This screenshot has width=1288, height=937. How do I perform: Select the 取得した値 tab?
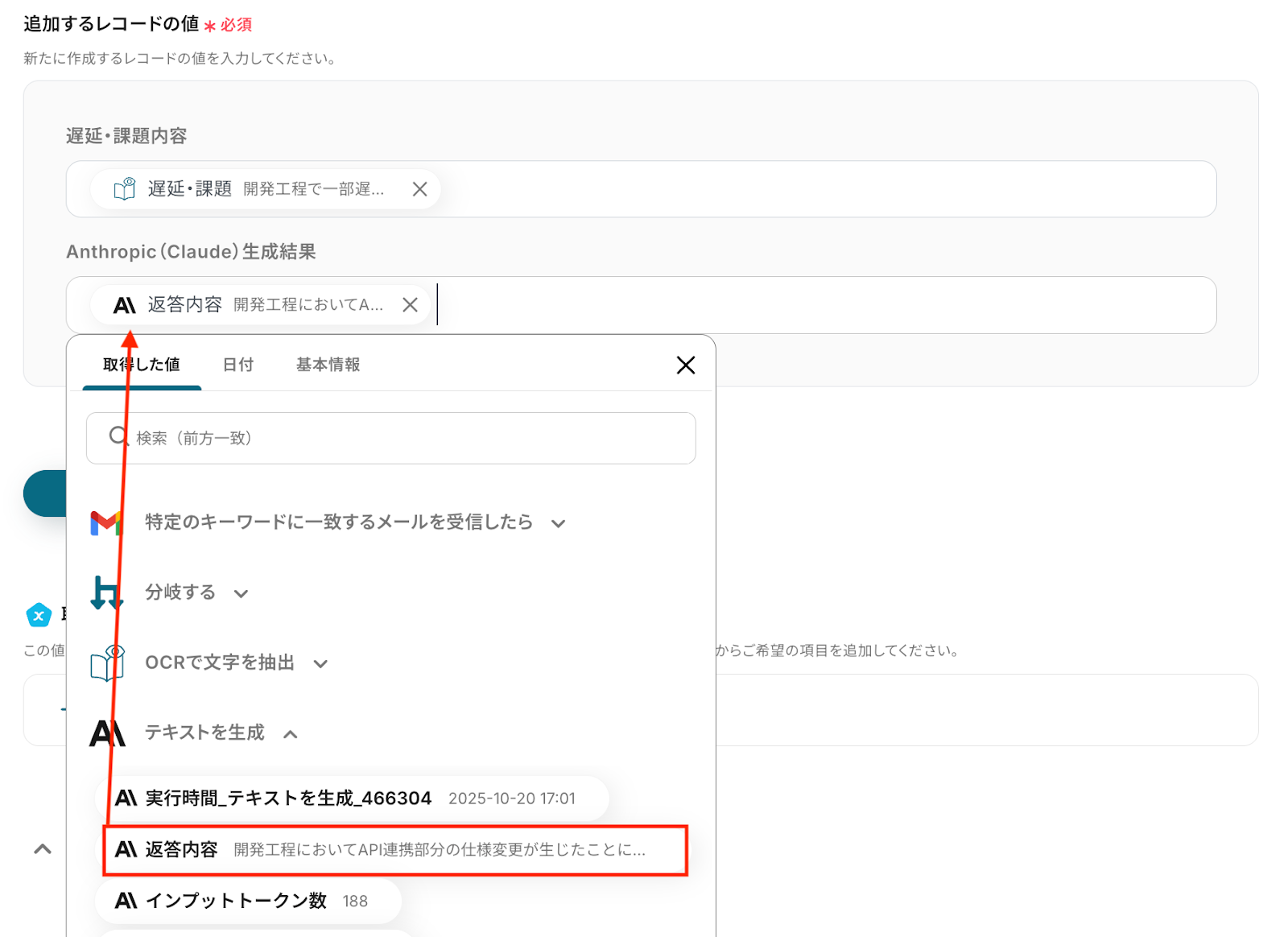tap(142, 365)
